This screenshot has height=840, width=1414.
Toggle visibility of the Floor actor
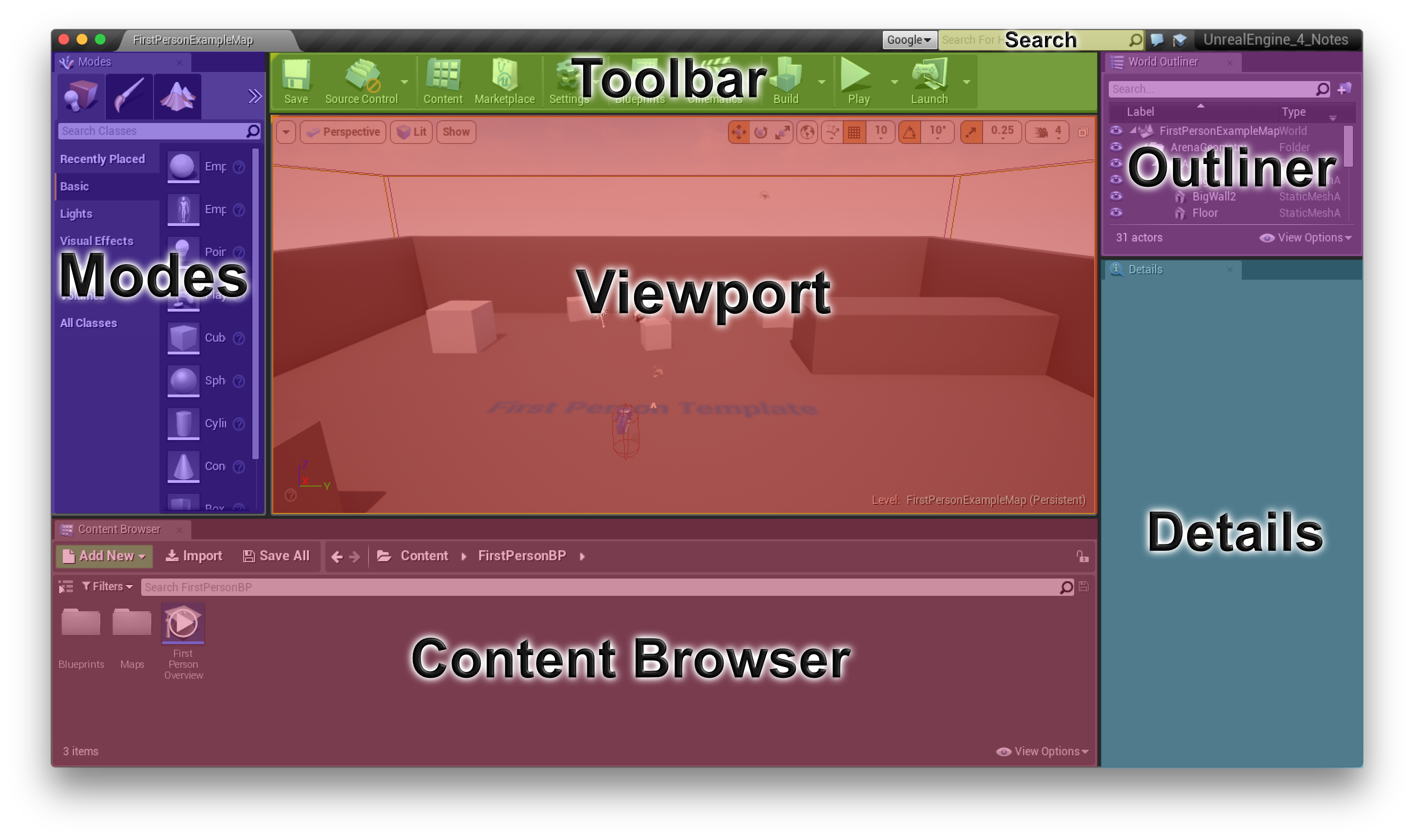pos(1117,212)
